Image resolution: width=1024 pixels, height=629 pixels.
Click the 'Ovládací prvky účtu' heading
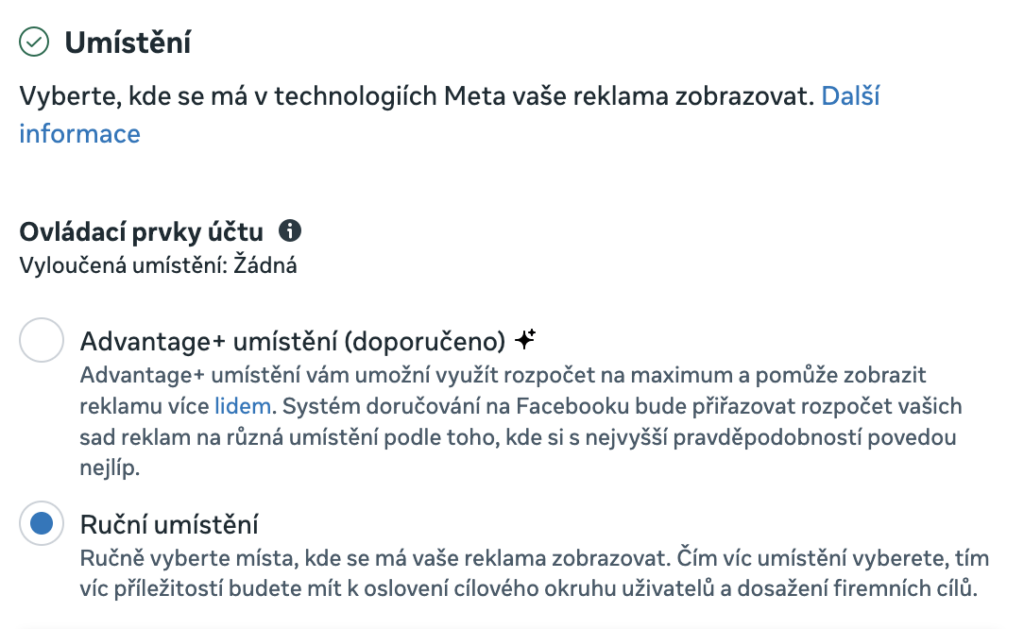click(141, 232)
